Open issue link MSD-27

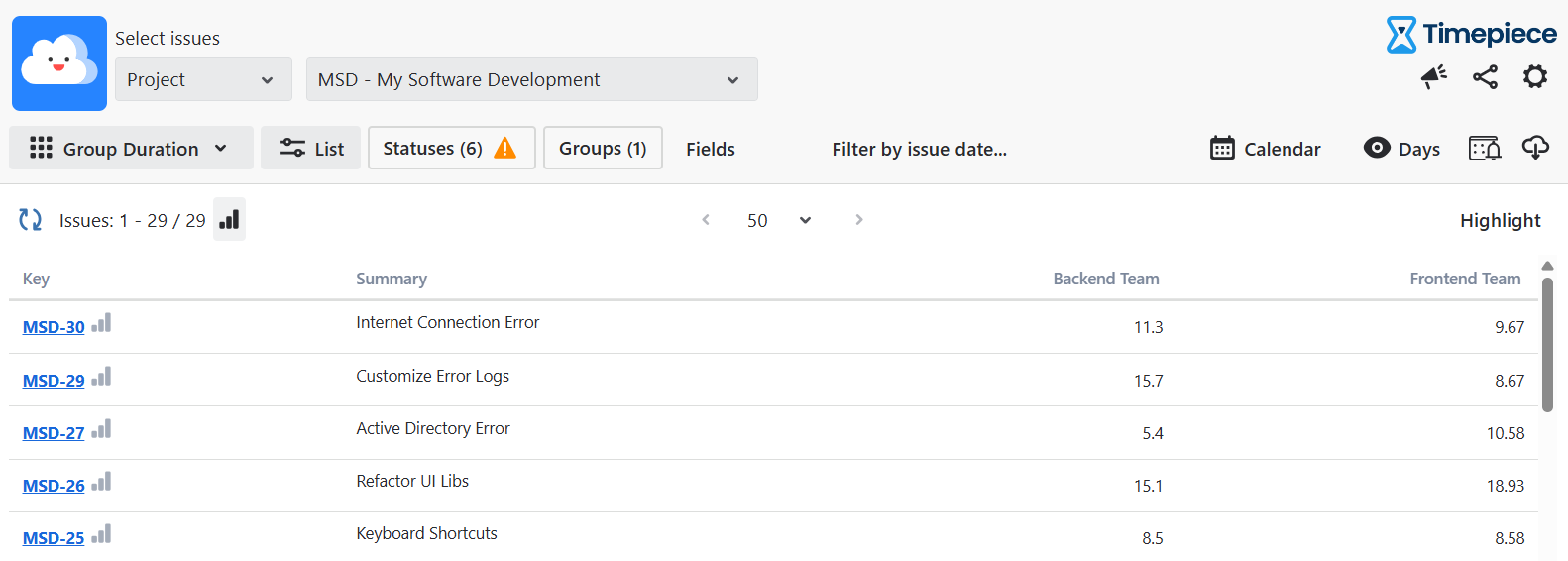[x=54, y=433]
